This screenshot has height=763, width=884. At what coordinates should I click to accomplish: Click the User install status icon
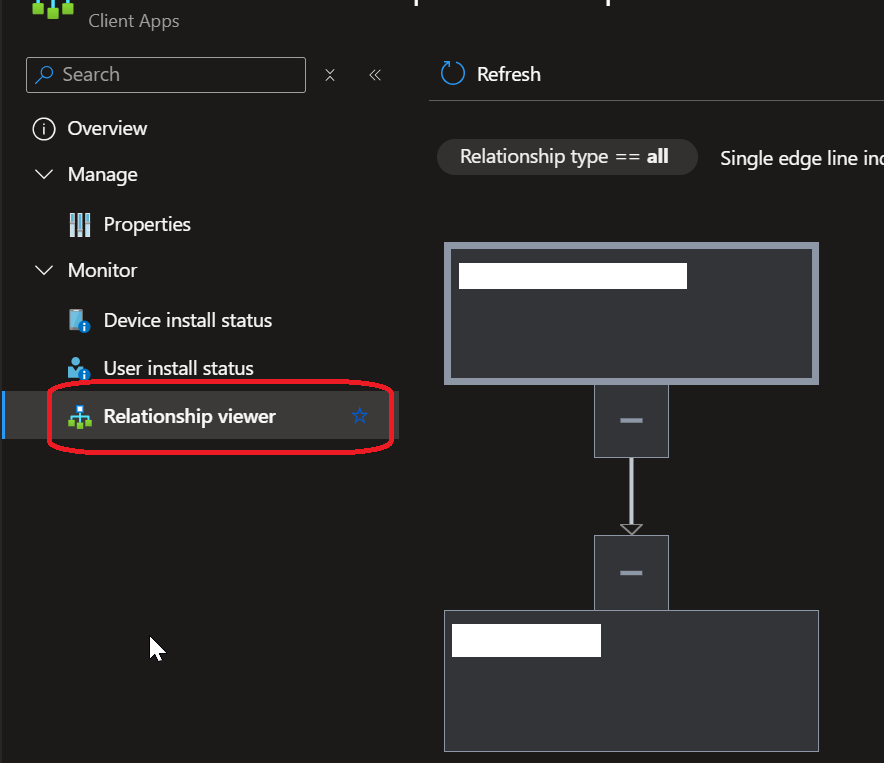pos(79,369)
